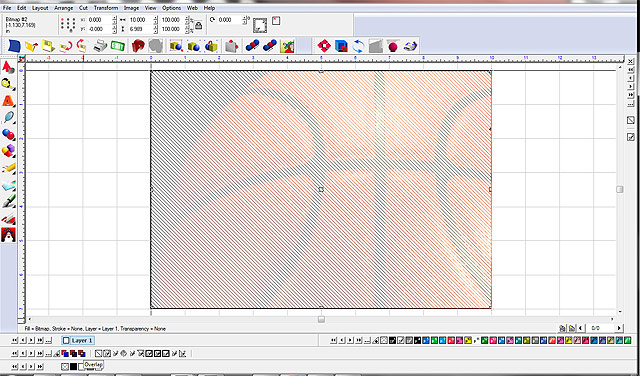640x376 pixels.
Task: Click the crimson sphere toolbar icon
Action: (393, 46)
